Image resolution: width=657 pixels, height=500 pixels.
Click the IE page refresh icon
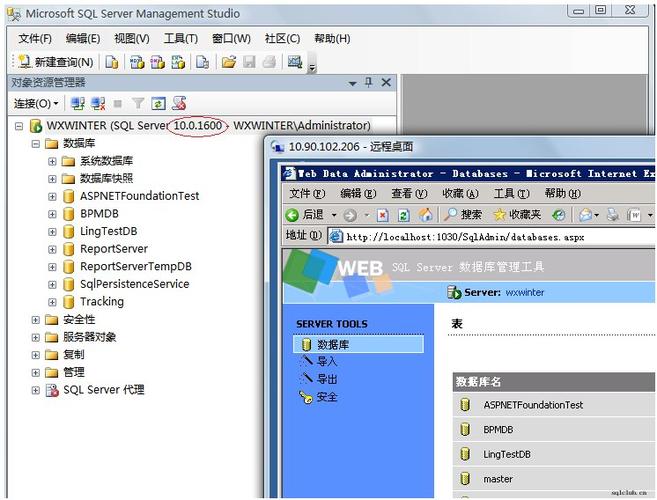(x=404, y=215)
